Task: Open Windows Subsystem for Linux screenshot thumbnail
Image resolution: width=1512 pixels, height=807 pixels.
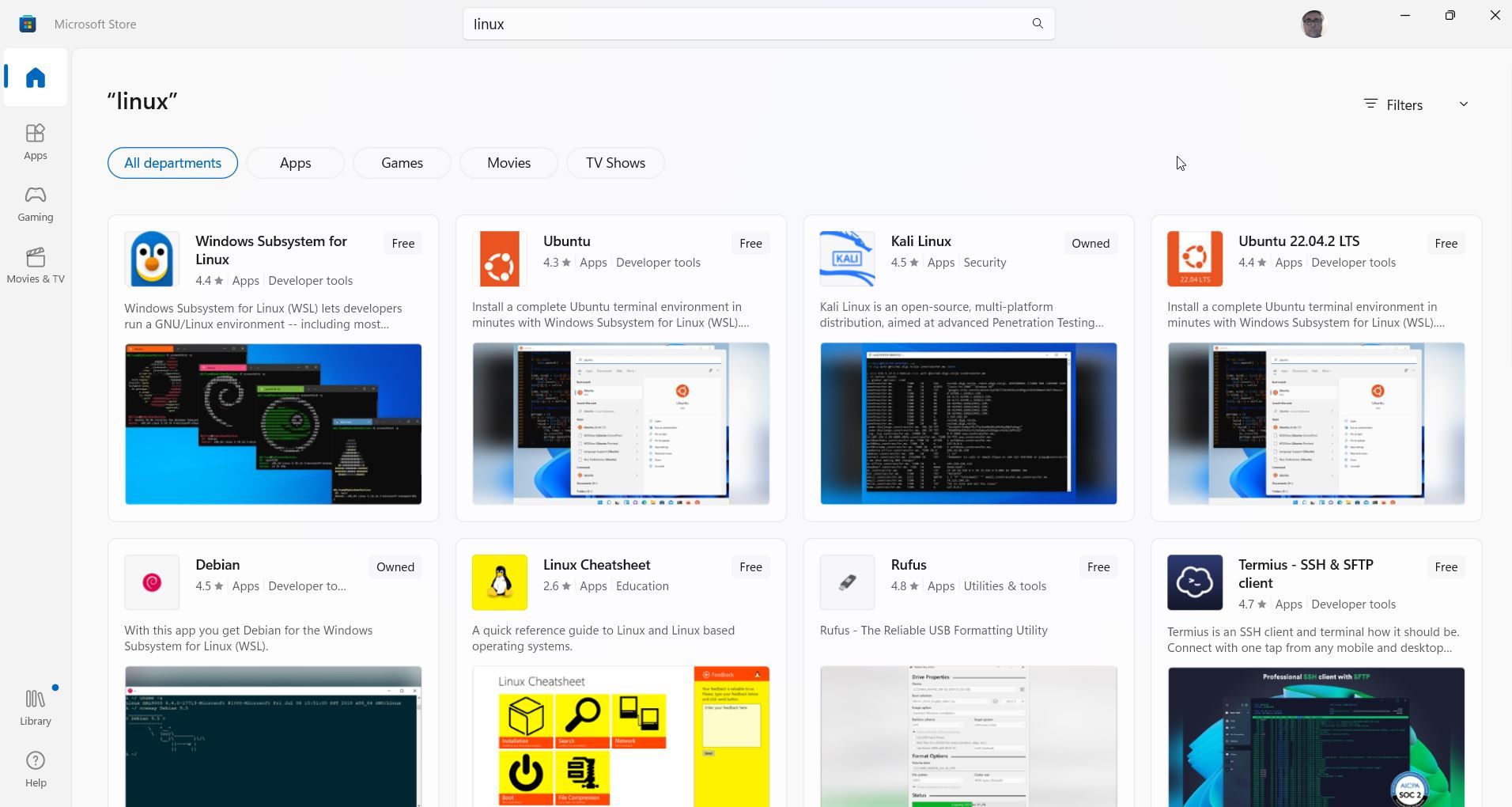Action: 273,424
